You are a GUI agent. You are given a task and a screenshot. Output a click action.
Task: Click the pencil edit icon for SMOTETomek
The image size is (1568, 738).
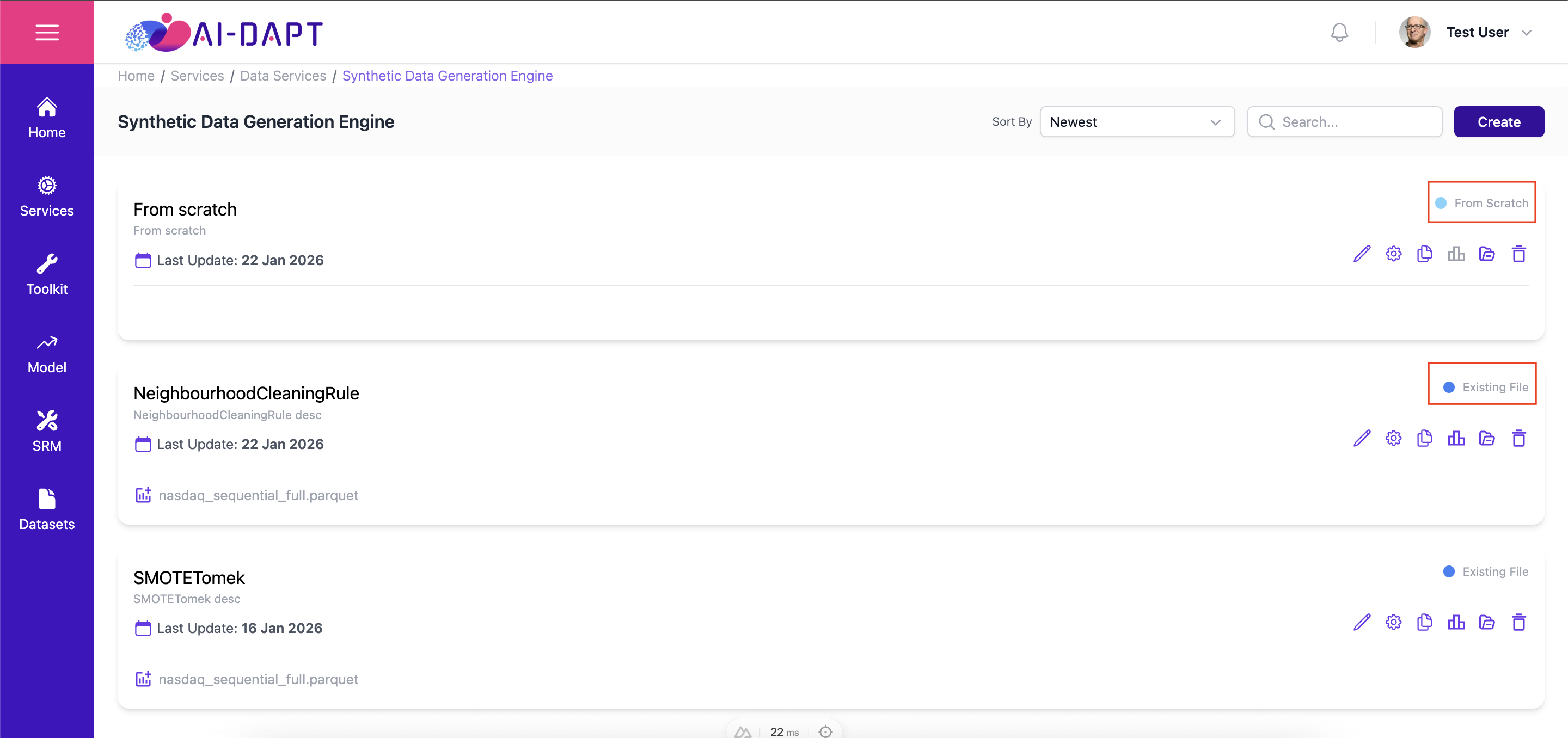[1362, 623]
